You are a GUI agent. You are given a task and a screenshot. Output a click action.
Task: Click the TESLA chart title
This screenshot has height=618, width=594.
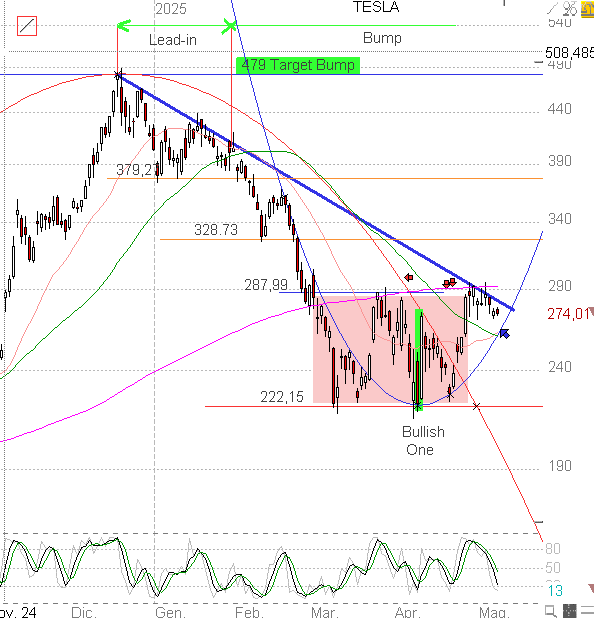pos(376,7)
